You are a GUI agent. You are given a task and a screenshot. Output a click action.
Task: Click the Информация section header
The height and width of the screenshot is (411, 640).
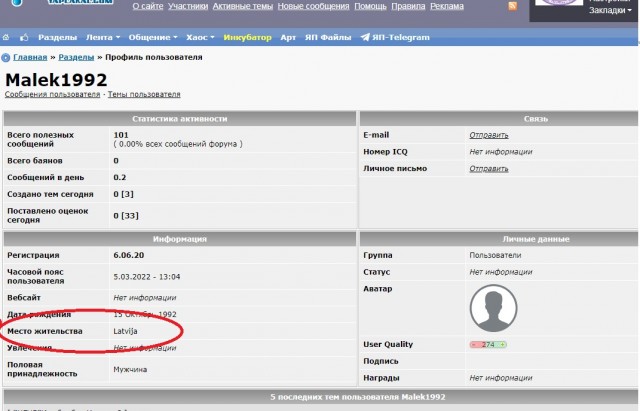click(180, 239)
